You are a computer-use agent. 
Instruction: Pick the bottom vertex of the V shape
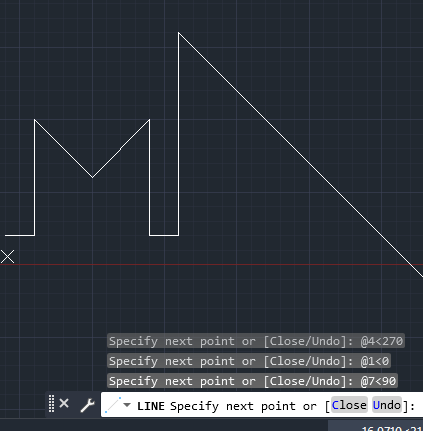(92, 177)
